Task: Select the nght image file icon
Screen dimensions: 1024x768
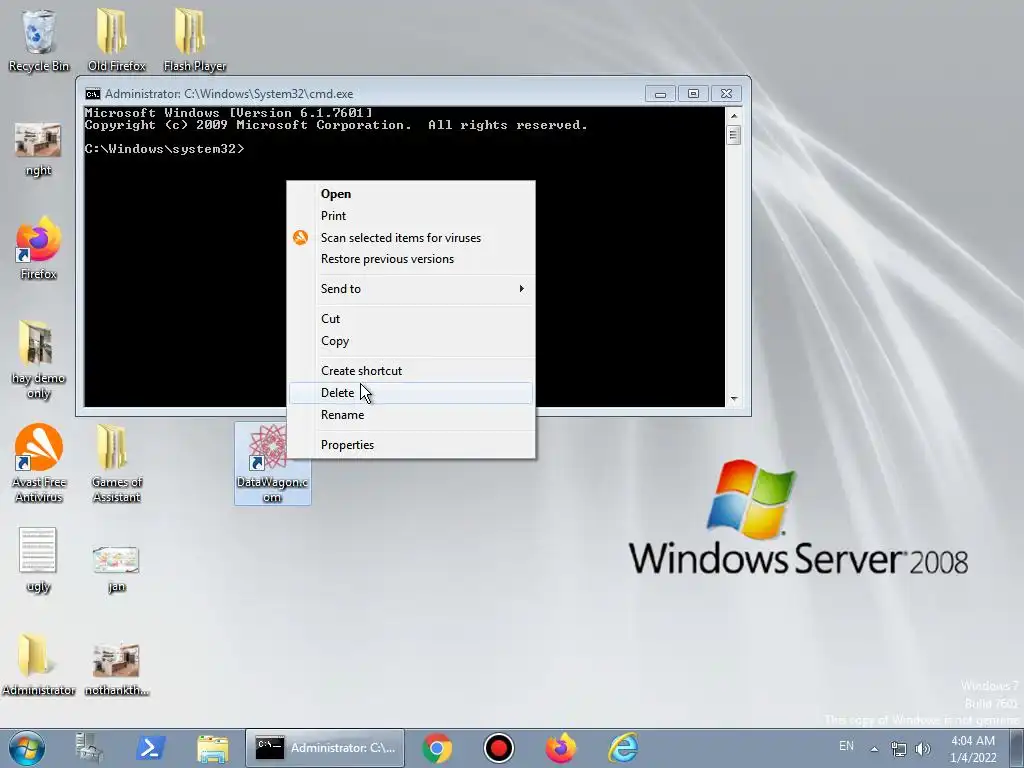Action: (x=38, y=150)
